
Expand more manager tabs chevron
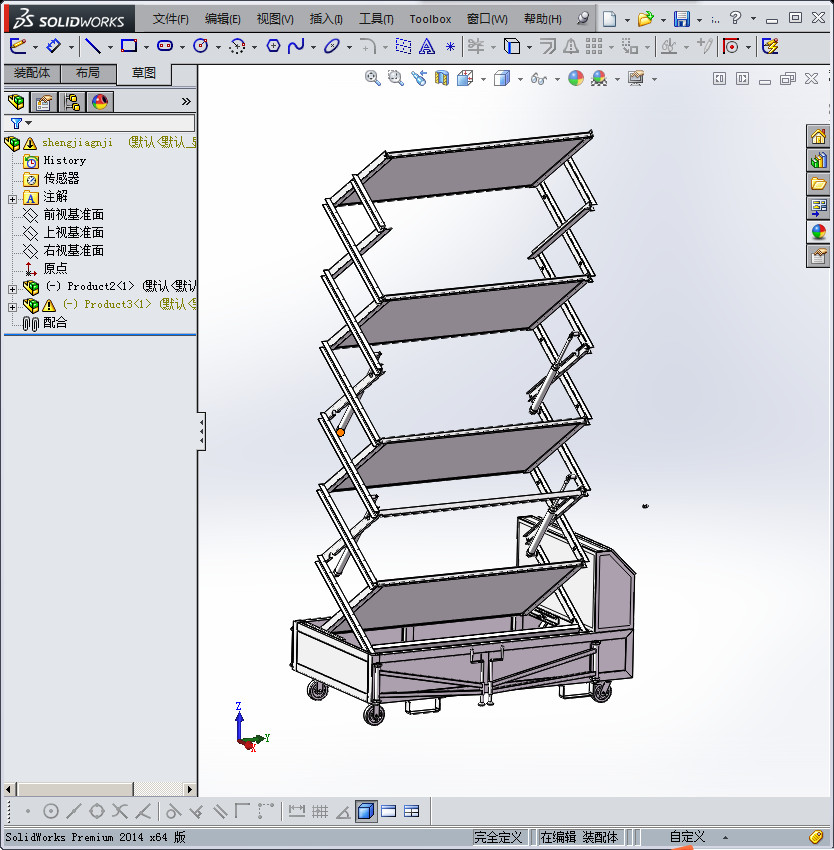(x=186, y=101)
